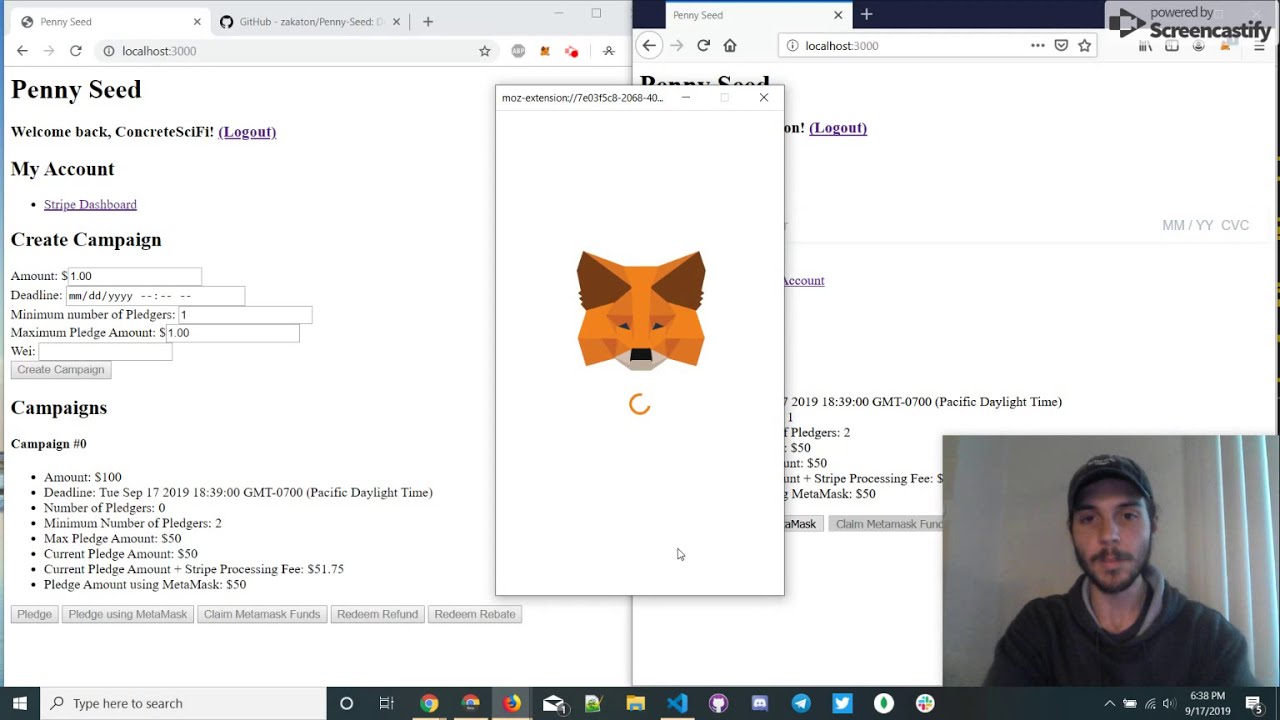Click Claim Metamask Funds in the Firefox page
Viewport: 1280px width, 720px height.
[x=886, y=524]
